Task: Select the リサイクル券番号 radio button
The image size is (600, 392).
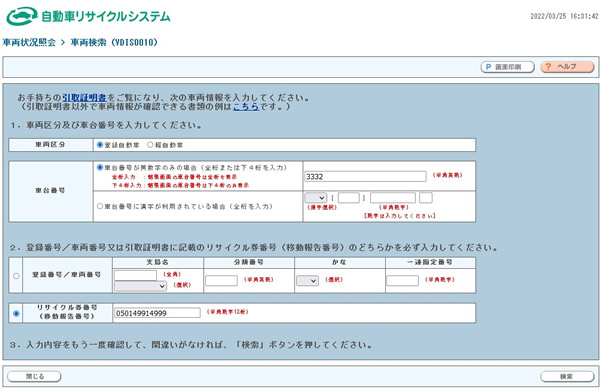Action: click(16, 313)
